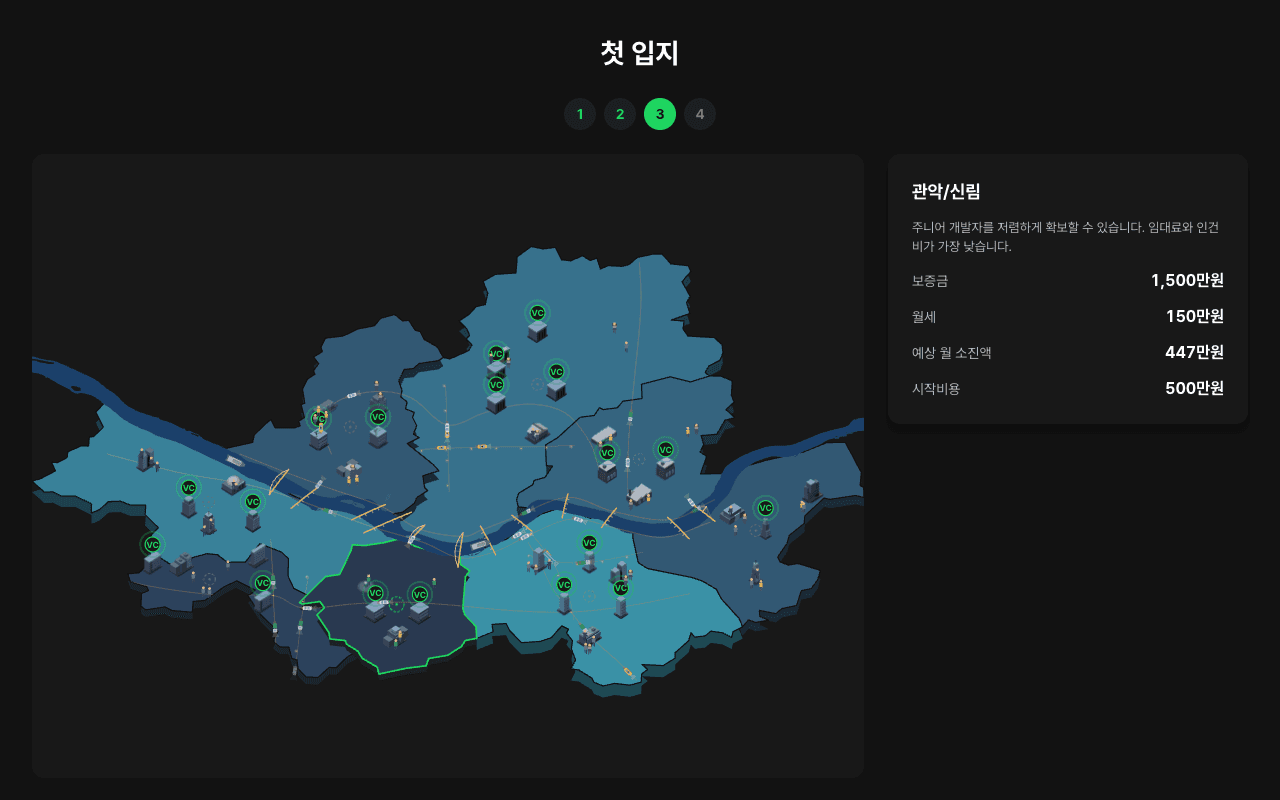Image resolution: width=1280 pixels, height=800 pixels.
Task: Click the 447만원 burn value
Action: pos(1194,352)
